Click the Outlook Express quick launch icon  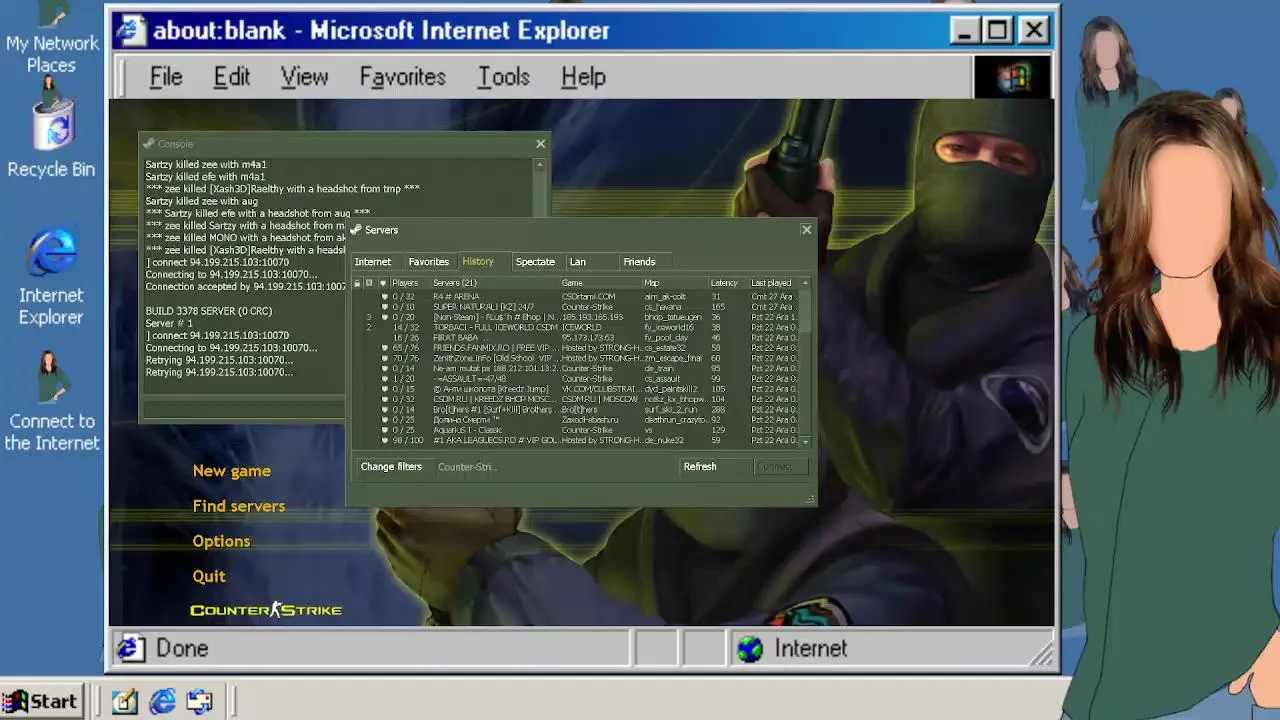point(199,702)
